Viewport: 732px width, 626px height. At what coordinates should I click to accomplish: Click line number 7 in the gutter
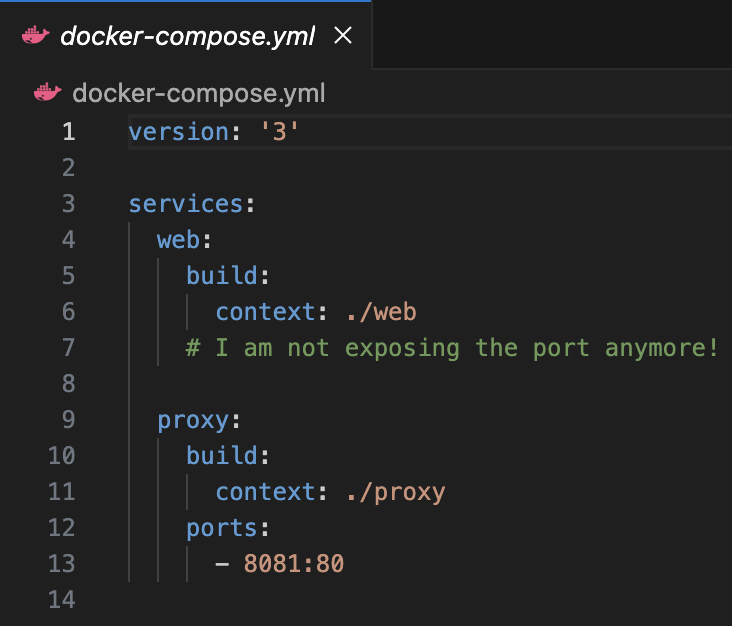coord(69,348)
